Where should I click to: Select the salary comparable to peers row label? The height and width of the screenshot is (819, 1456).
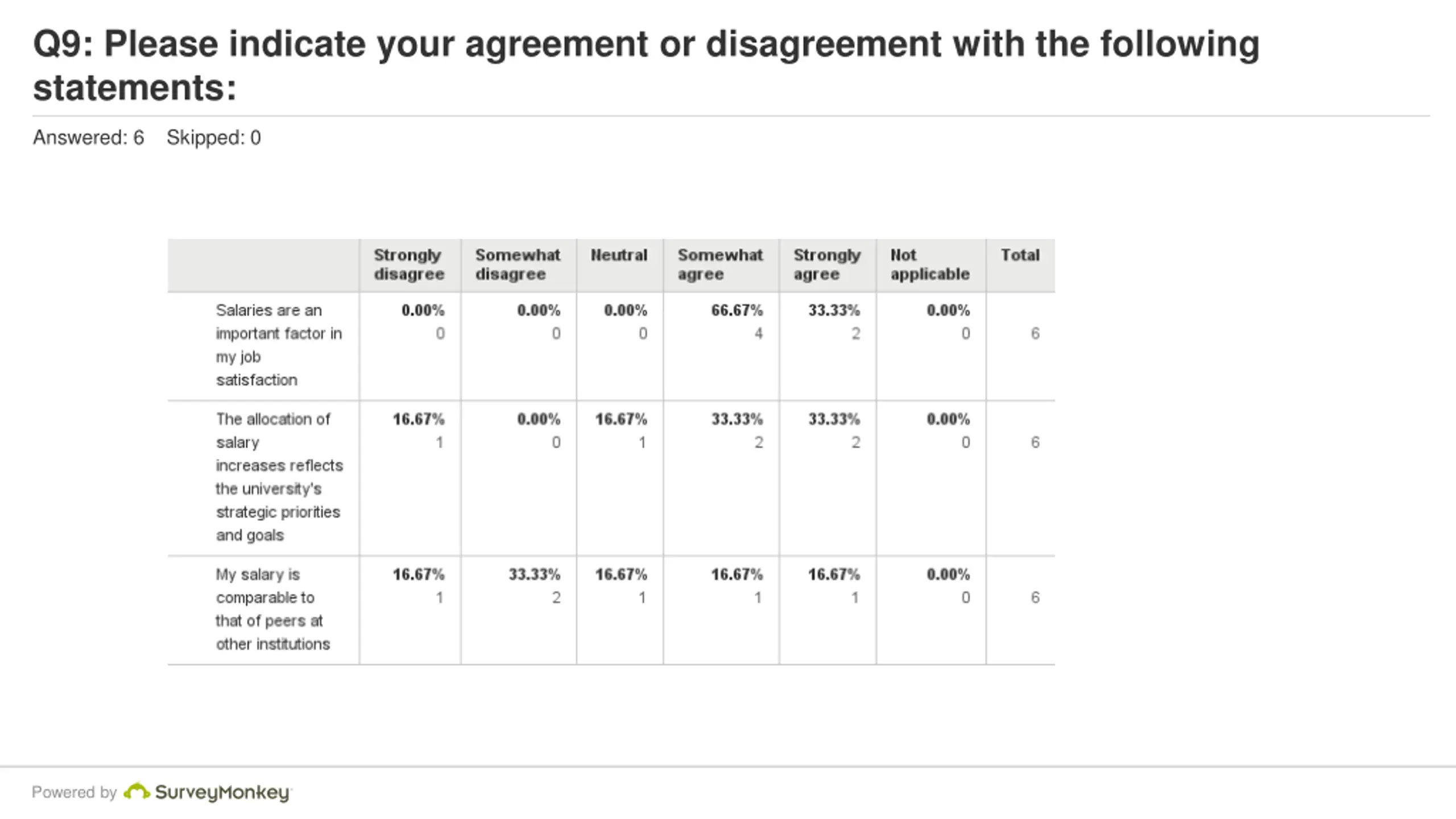(x=272, y=609)
